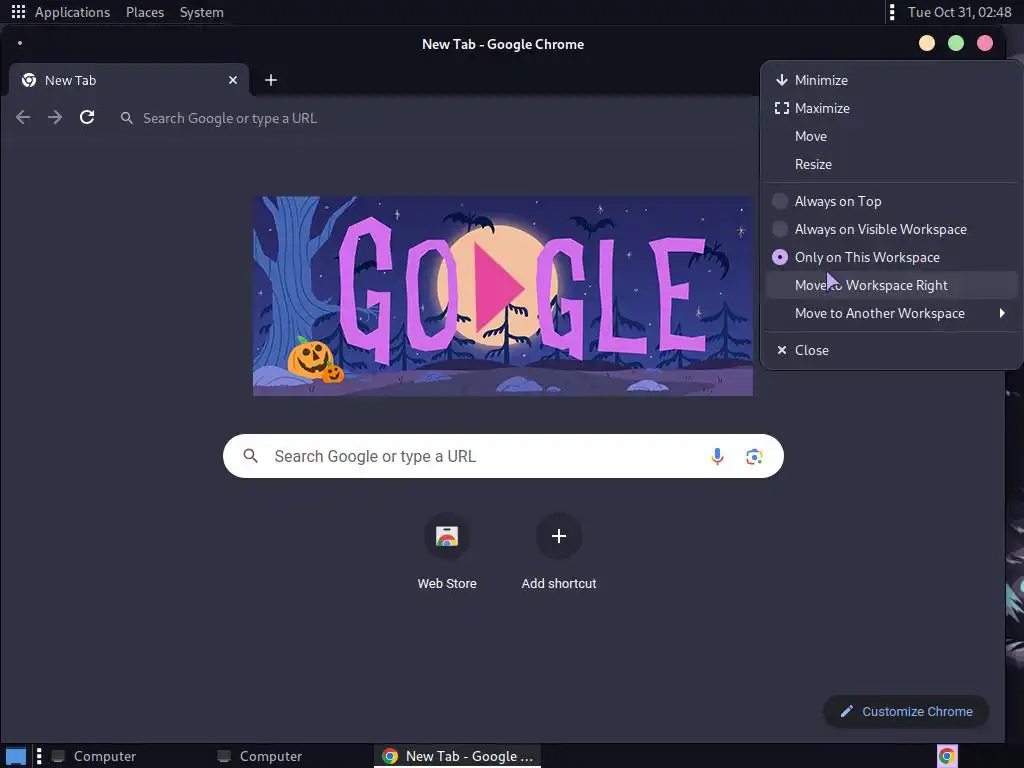Click the search magnifier in Google search box
This screenshot has height=768, width=1024.
(x=250, y=456)
